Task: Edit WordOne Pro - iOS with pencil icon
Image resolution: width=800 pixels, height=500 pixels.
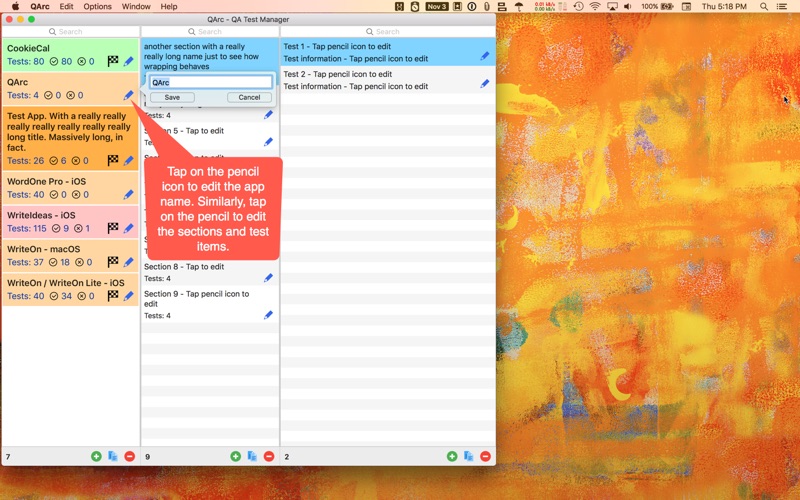Action: (129, 194)
